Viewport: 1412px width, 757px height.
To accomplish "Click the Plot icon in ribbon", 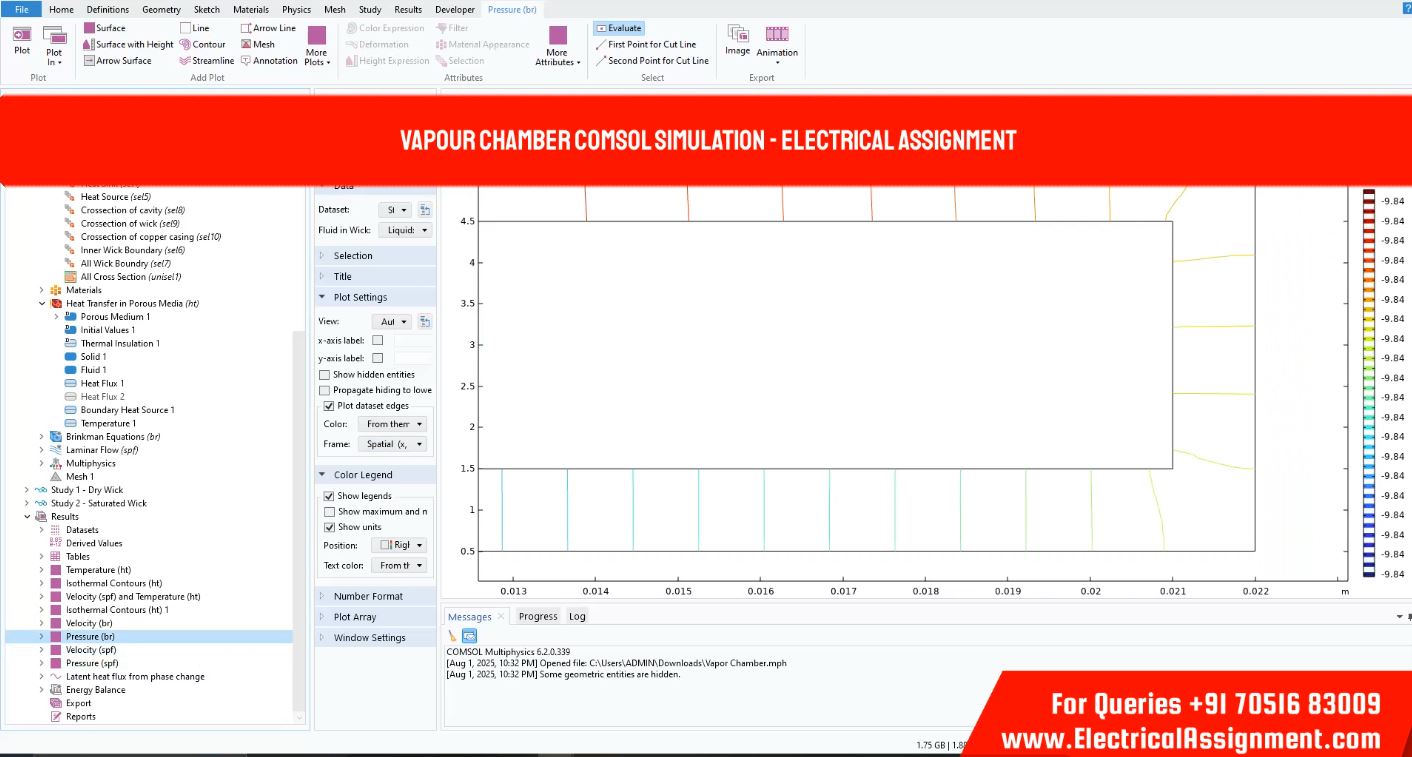I will point(22,40).
